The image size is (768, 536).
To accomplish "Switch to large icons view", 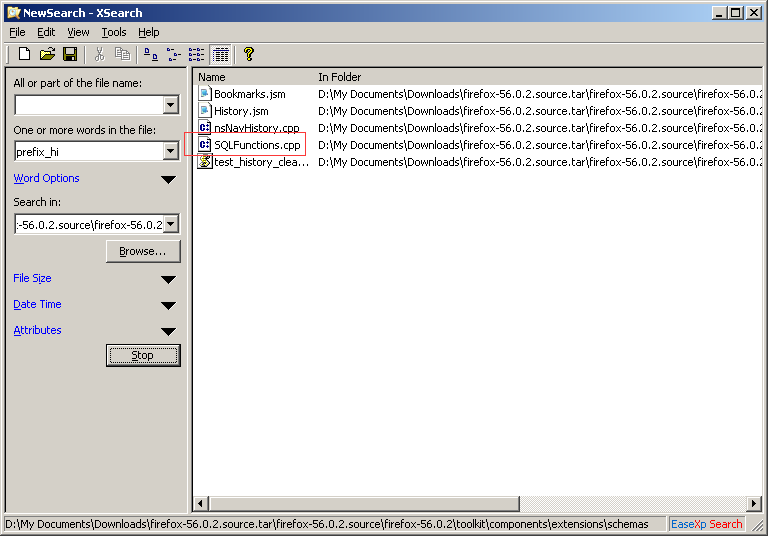I will coord(151,54).
